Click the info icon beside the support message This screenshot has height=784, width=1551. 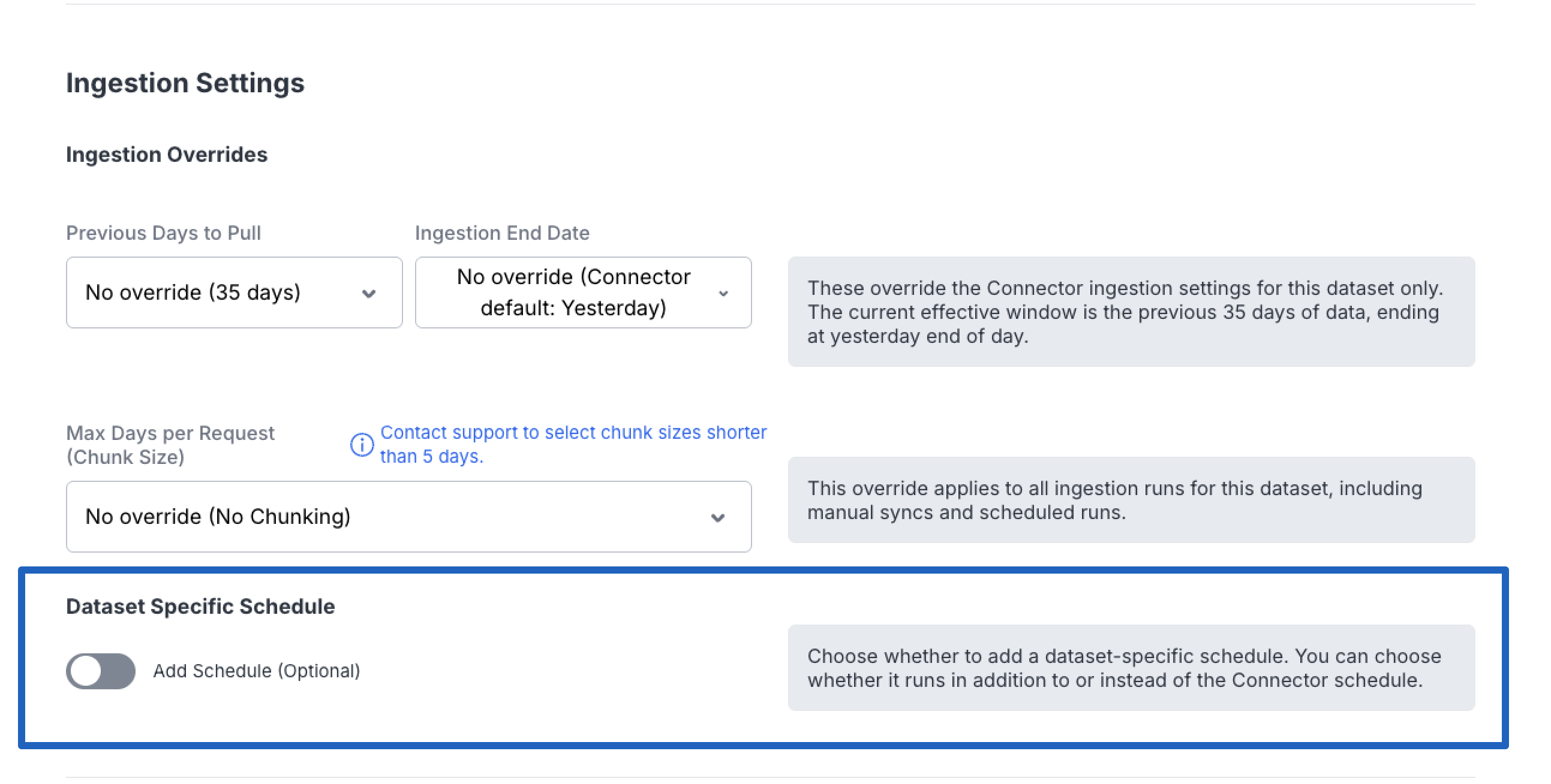(362, 445)
